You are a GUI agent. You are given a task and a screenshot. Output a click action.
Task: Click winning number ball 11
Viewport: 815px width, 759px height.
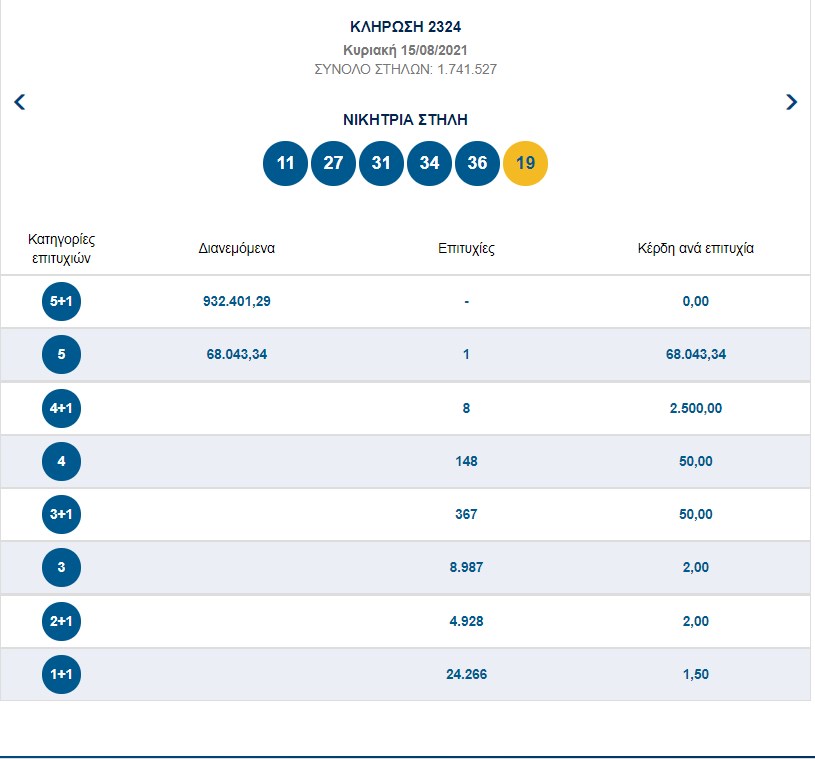[285, 163]
